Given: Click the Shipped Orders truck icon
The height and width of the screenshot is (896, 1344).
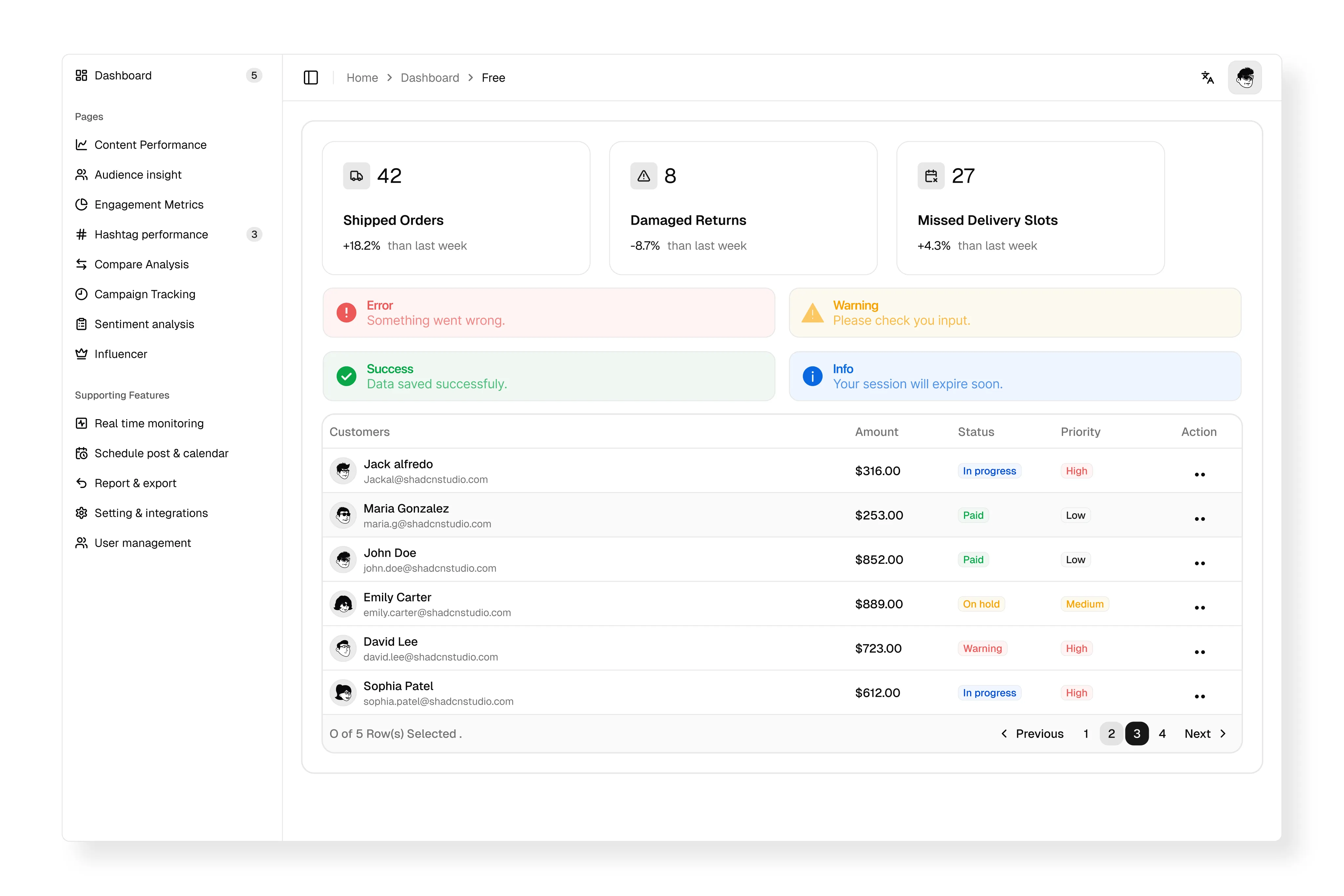Looking at the screenshot, I should click(x=356, y=176).
